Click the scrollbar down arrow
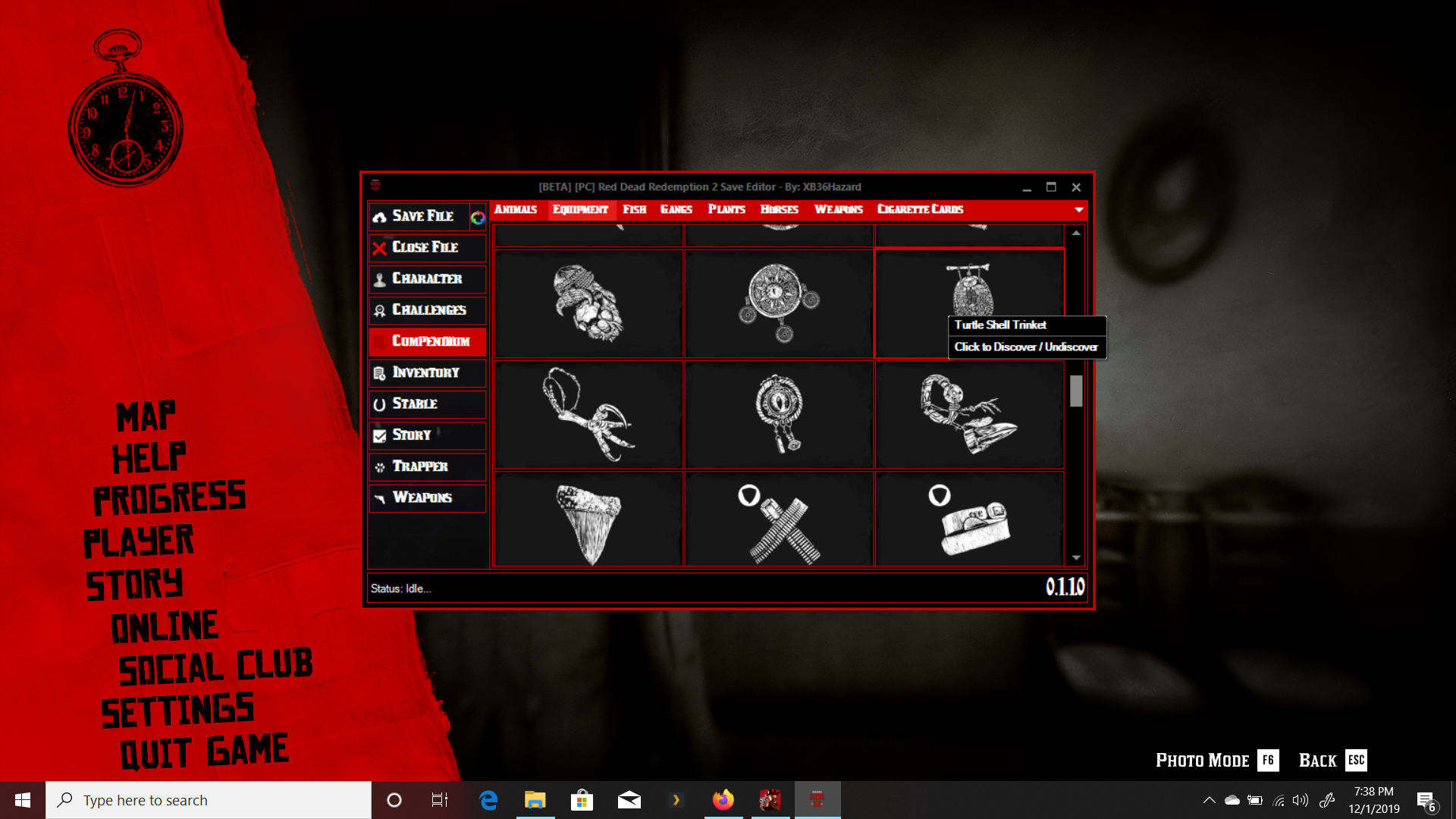The image size is (1456, 819). point(1076,558)
